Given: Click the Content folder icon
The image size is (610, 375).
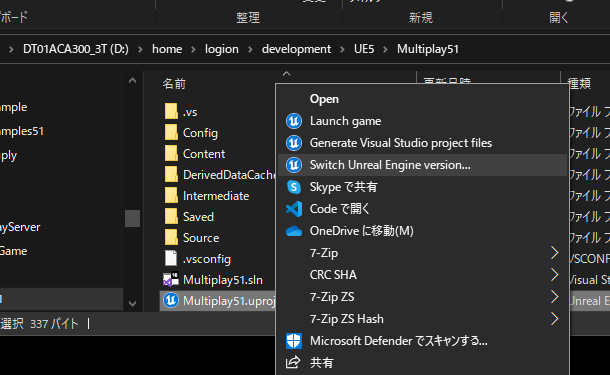Looking at the screenshot, I should [x=171, y=154].
